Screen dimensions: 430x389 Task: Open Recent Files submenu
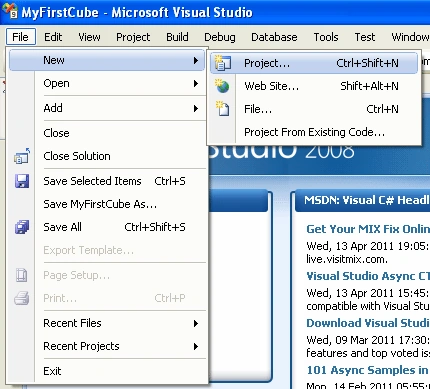coord(107,323)
